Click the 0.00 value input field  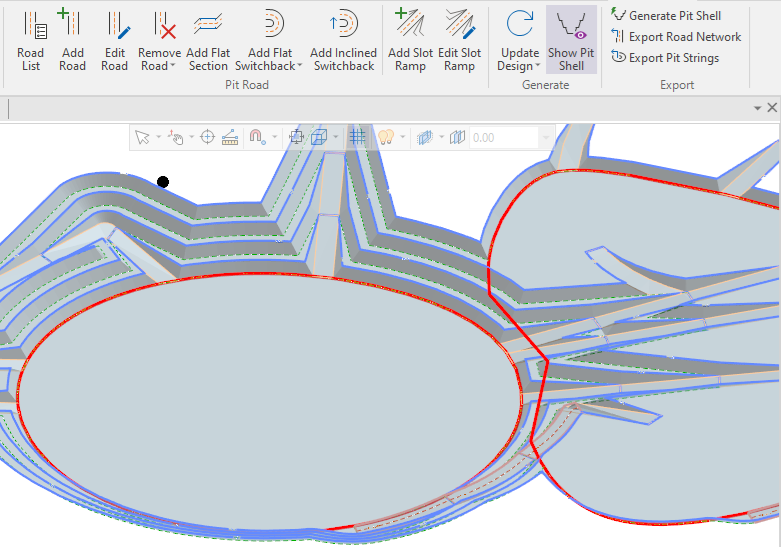[504, 137]
